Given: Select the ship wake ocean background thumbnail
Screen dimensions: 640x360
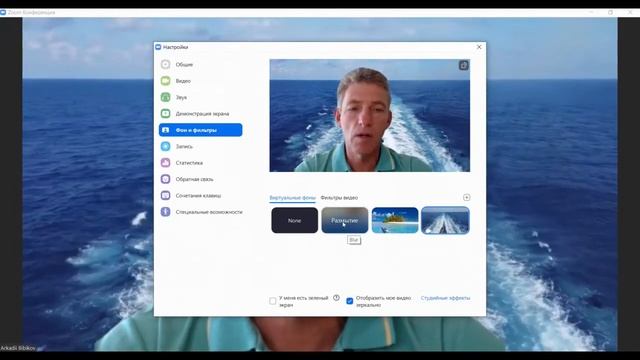Looking at the screenshot, I should point(445,220).
